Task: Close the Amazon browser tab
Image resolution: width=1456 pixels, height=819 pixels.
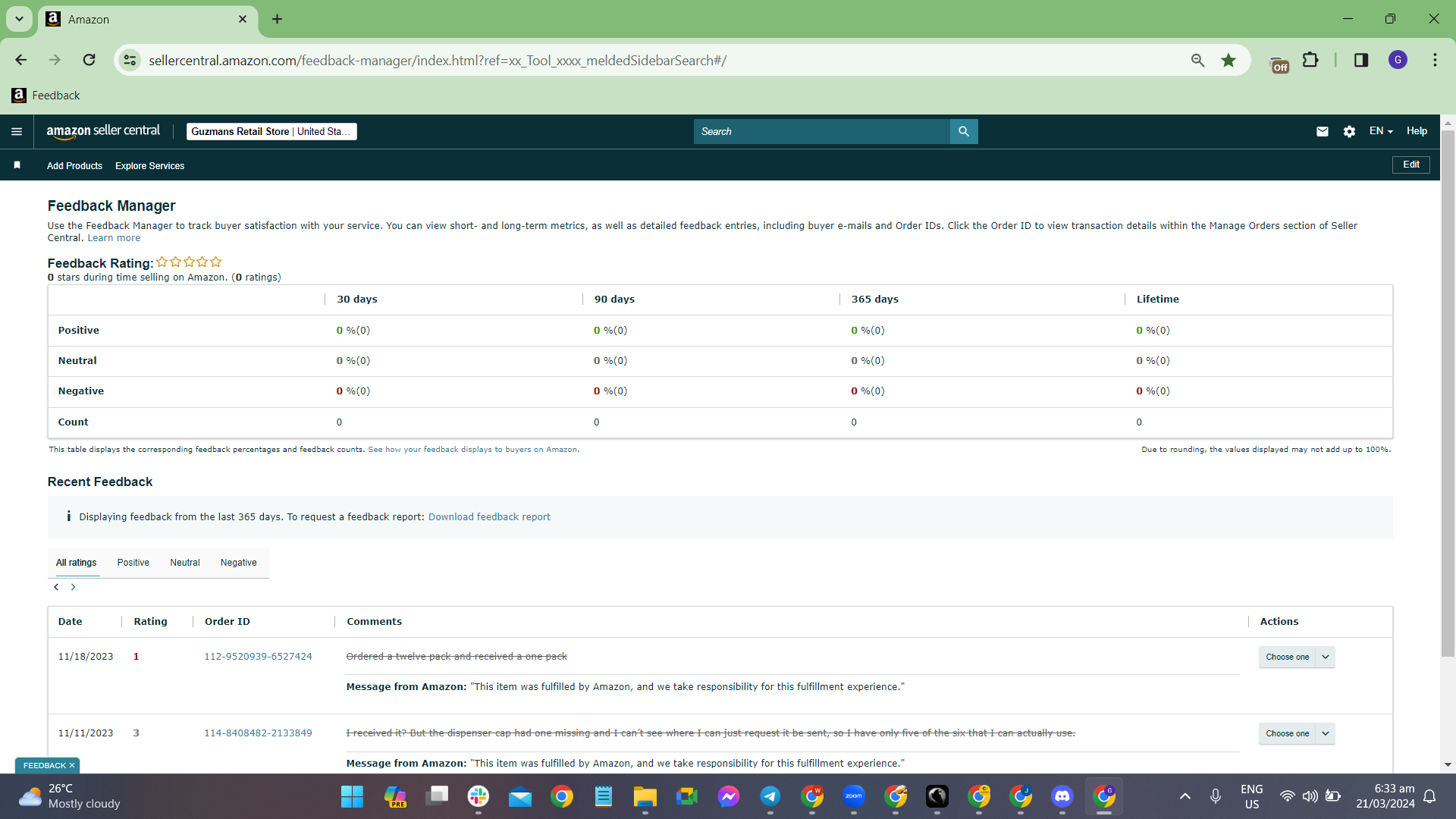Action: (243, 19)
